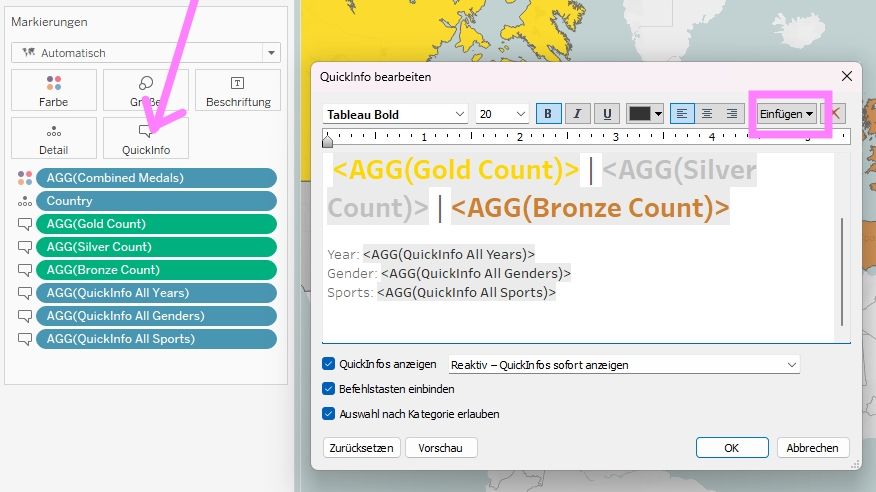Viewport: 876px width, 492px height.
Task: Open the Tableau Bold font dropdown
Action: tap(394, 114)
